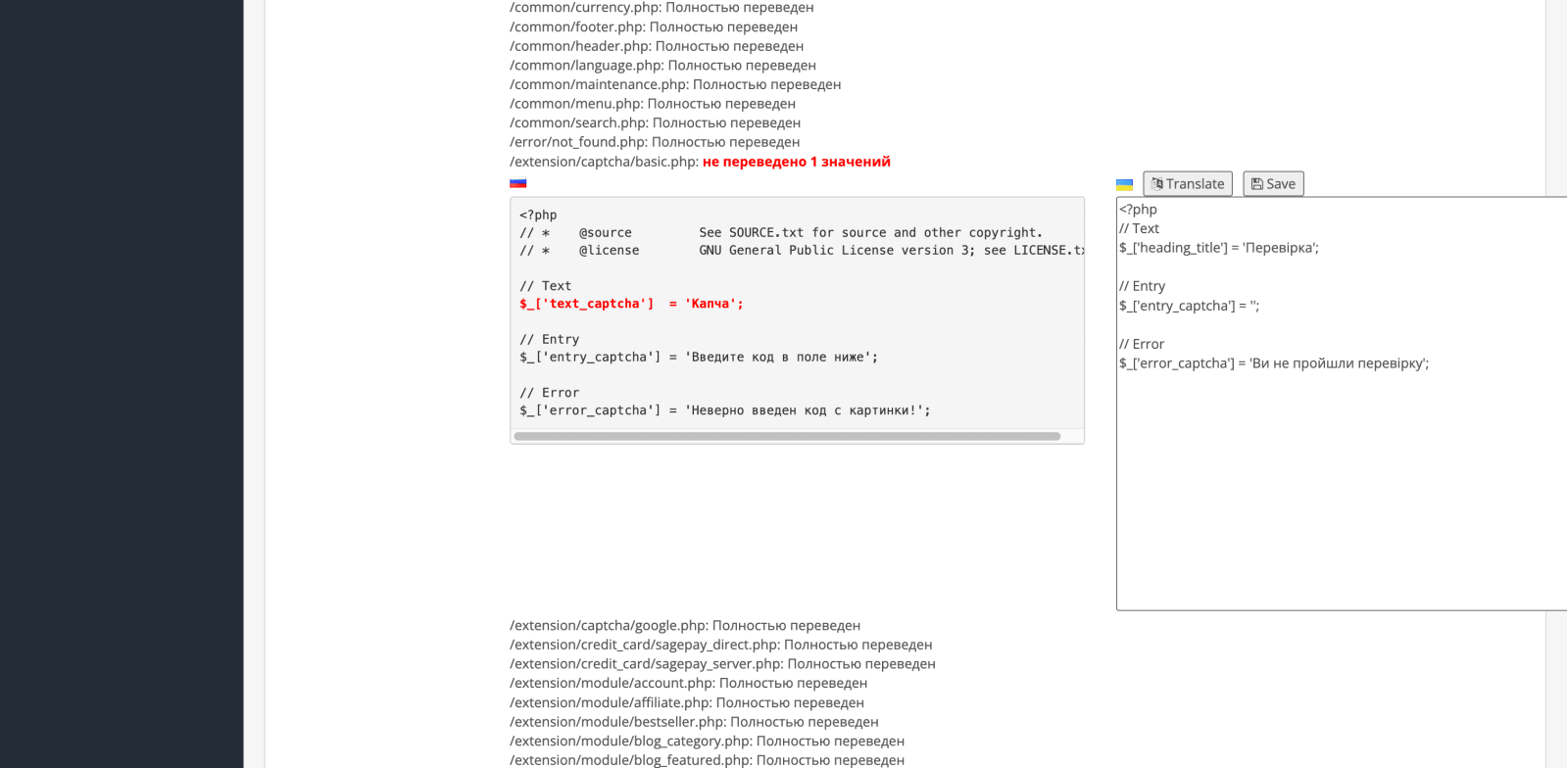
Task: Select the /common/header.php row
Action: 657,46
